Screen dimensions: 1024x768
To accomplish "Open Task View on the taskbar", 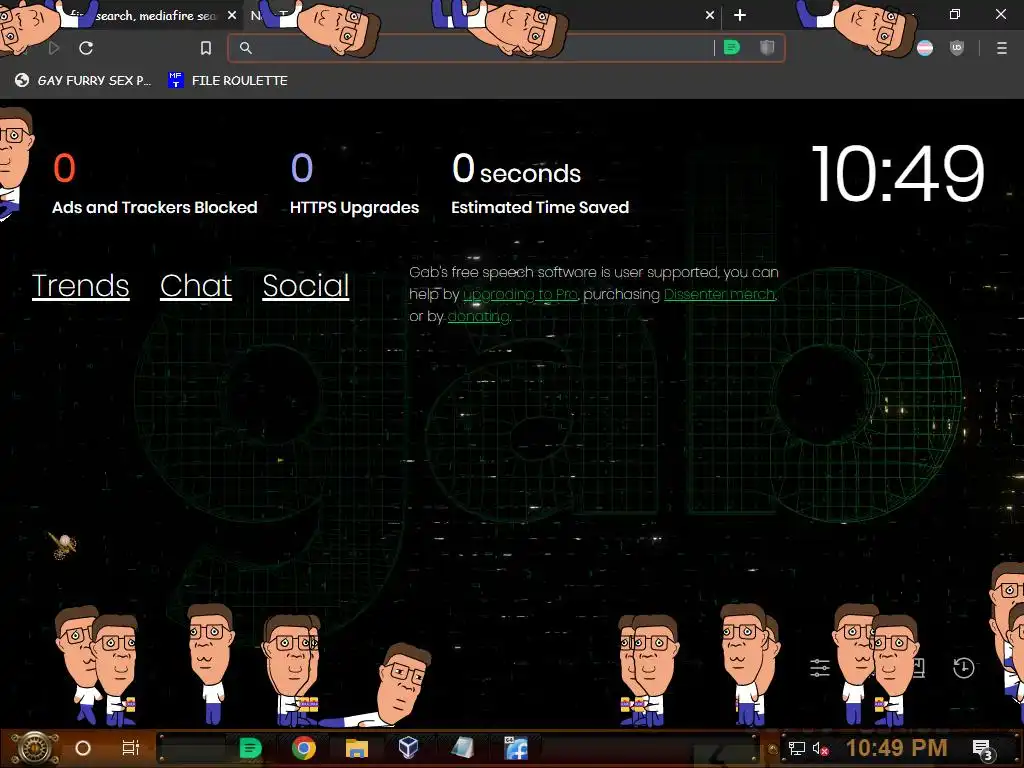I will coord(131,748).
